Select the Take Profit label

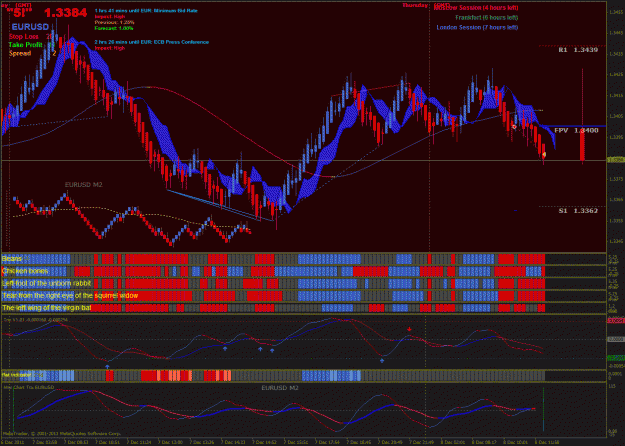tap(26, 45)
